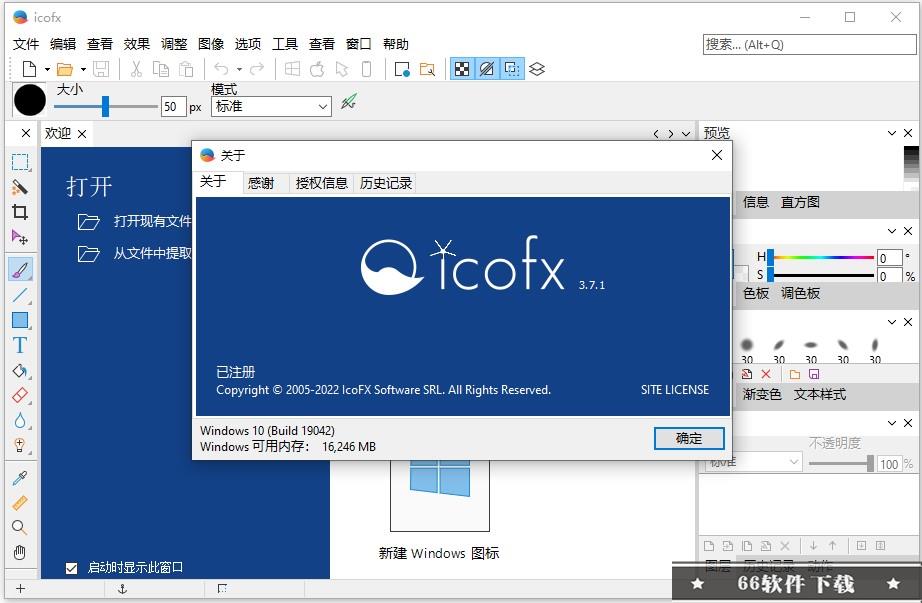This screenshot has width=922, height=603.
Task: Select the Zoom magnifier tool
Action: pos(20,528)
